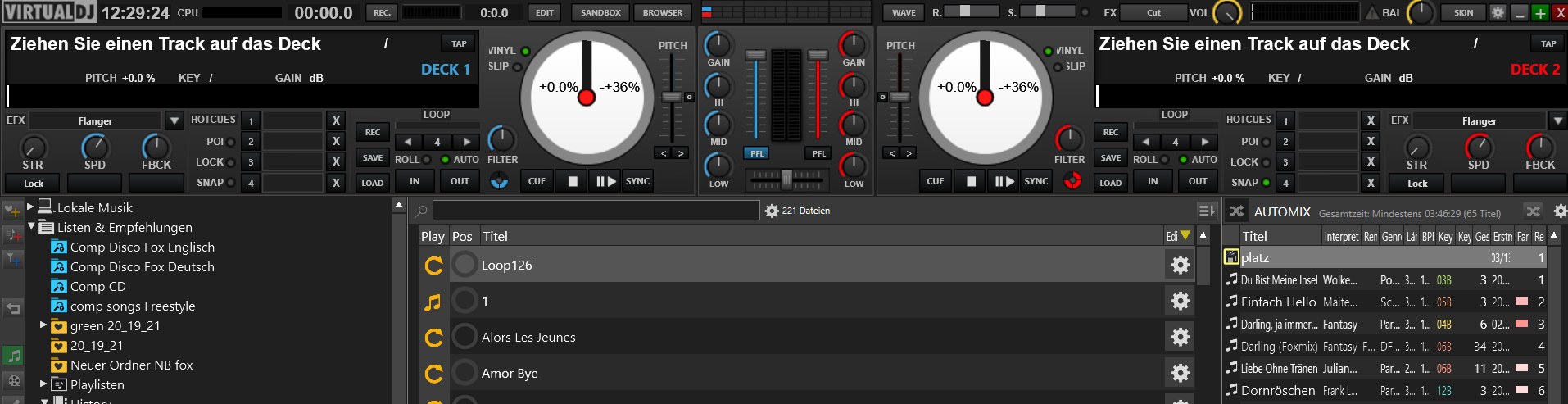This screenshot has height=404, width=1568.
Task: Click Deck 2 stop button
Action: coord(971,181)
